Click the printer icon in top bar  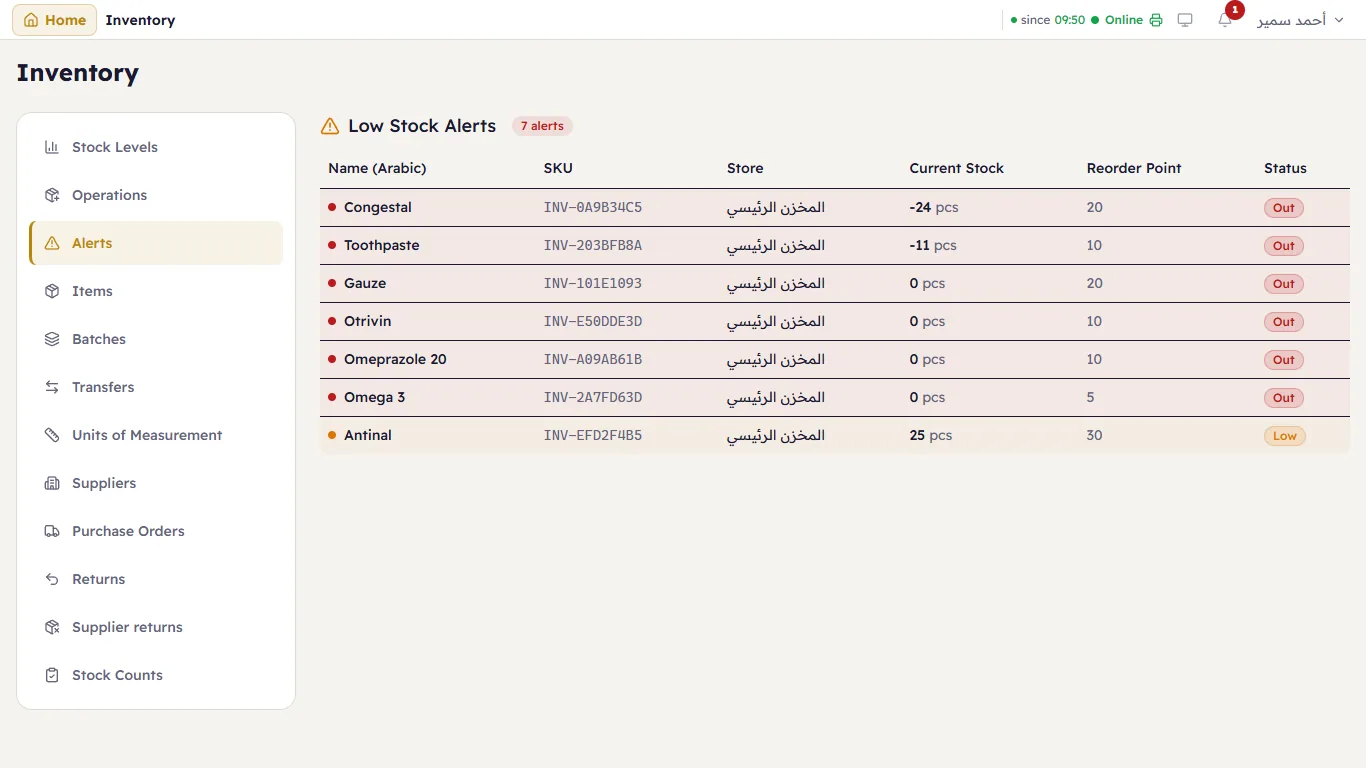(x=1156, y=20)
